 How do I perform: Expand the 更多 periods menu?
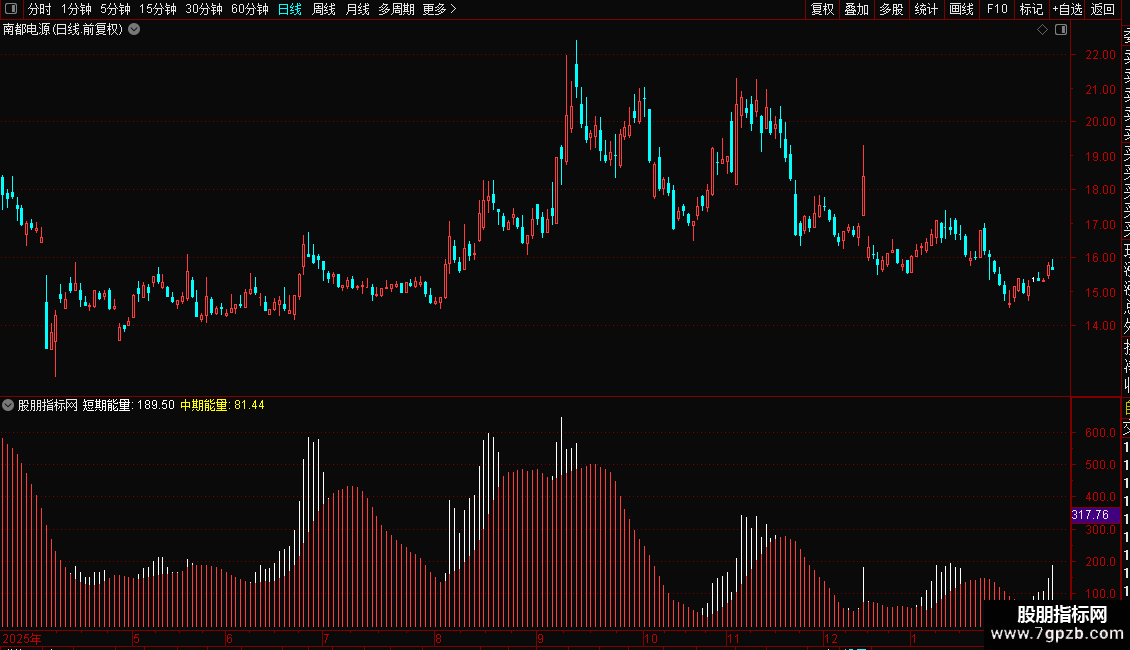pos(440,9)
